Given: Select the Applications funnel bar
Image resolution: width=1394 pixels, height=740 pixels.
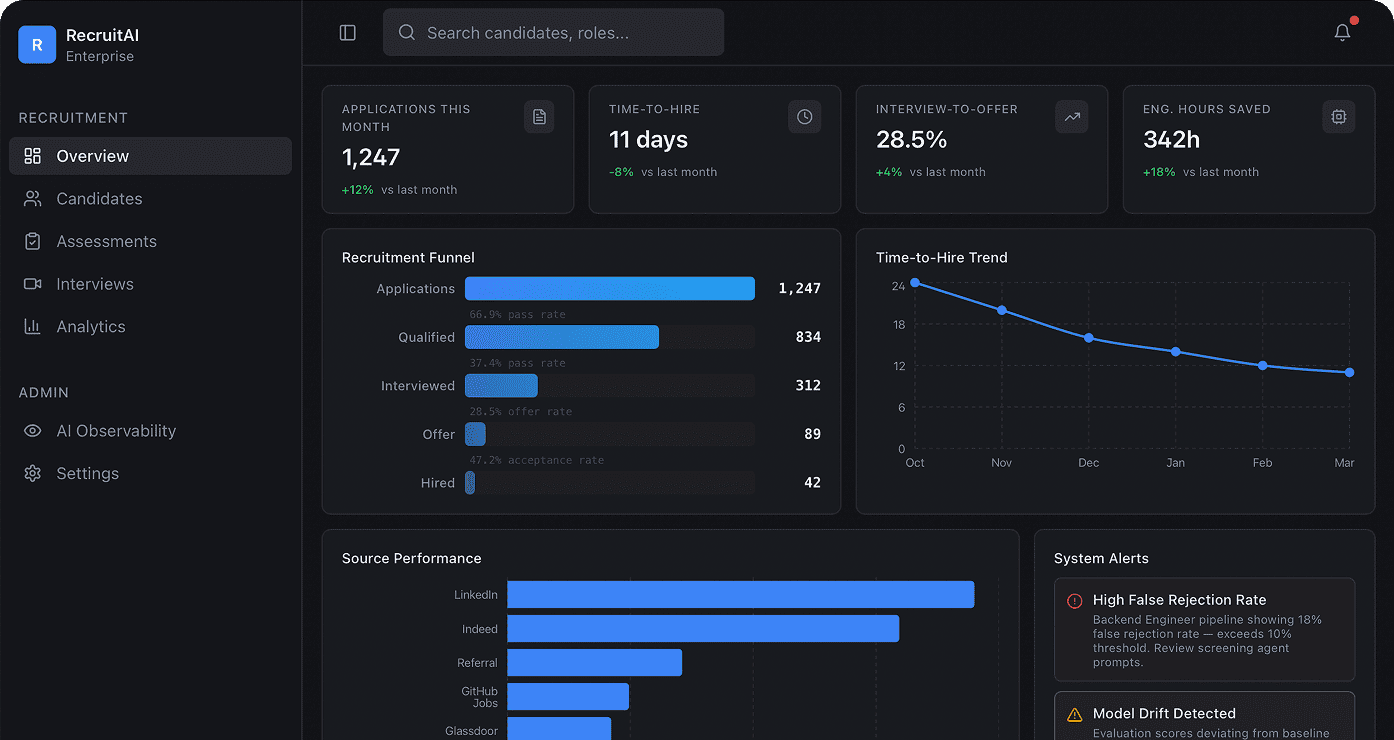Looking at the screenshot, I should [x=610, y=289].
